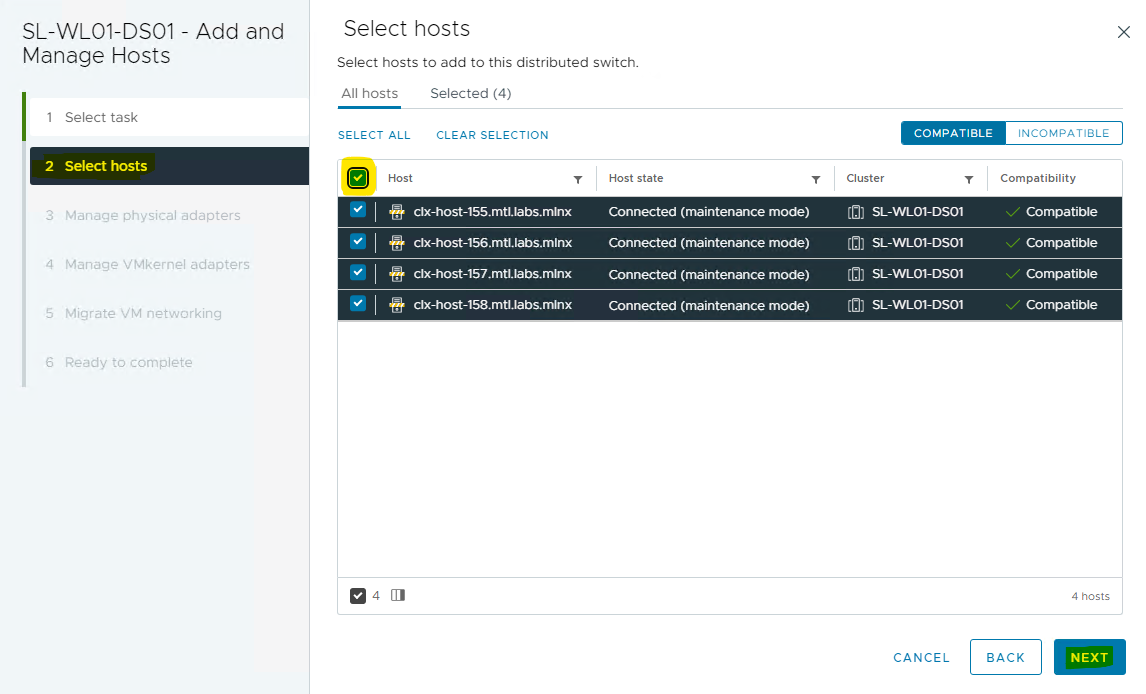Click the '4 hosts' count in the footer
This screenshot has width=1146, height=694.
(1090, 596)
